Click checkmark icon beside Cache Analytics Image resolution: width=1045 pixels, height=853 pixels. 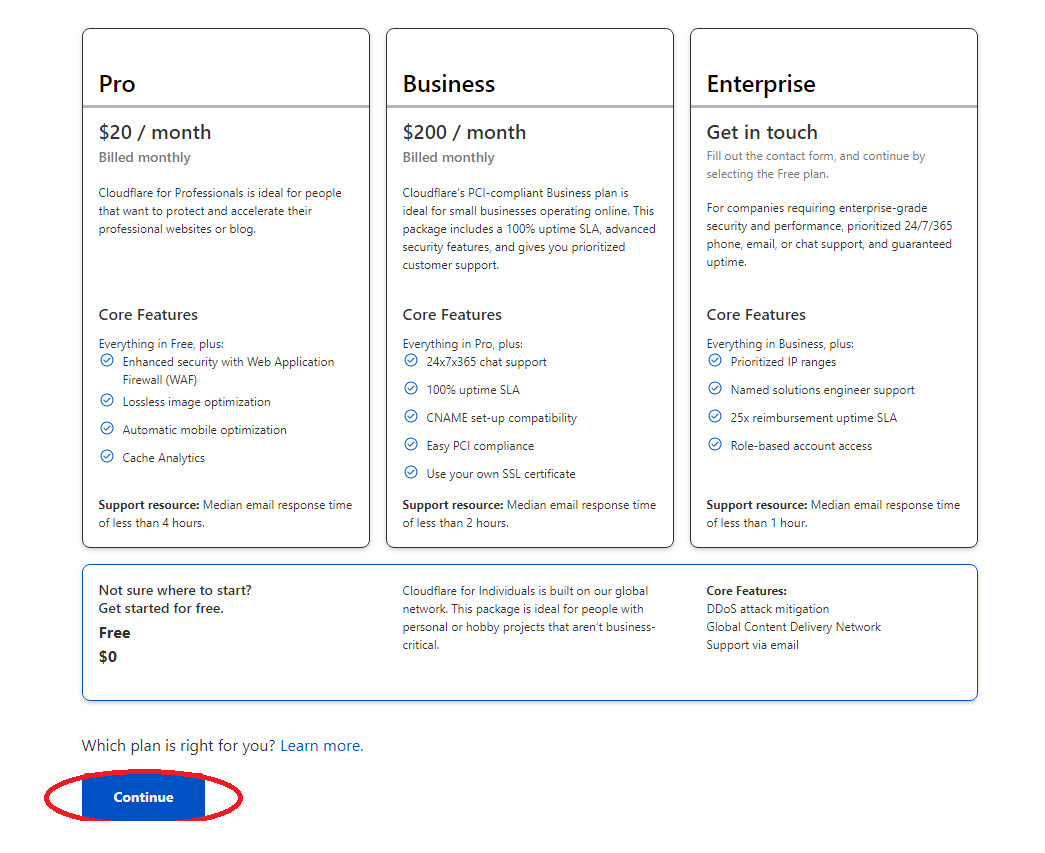[107, 456]
